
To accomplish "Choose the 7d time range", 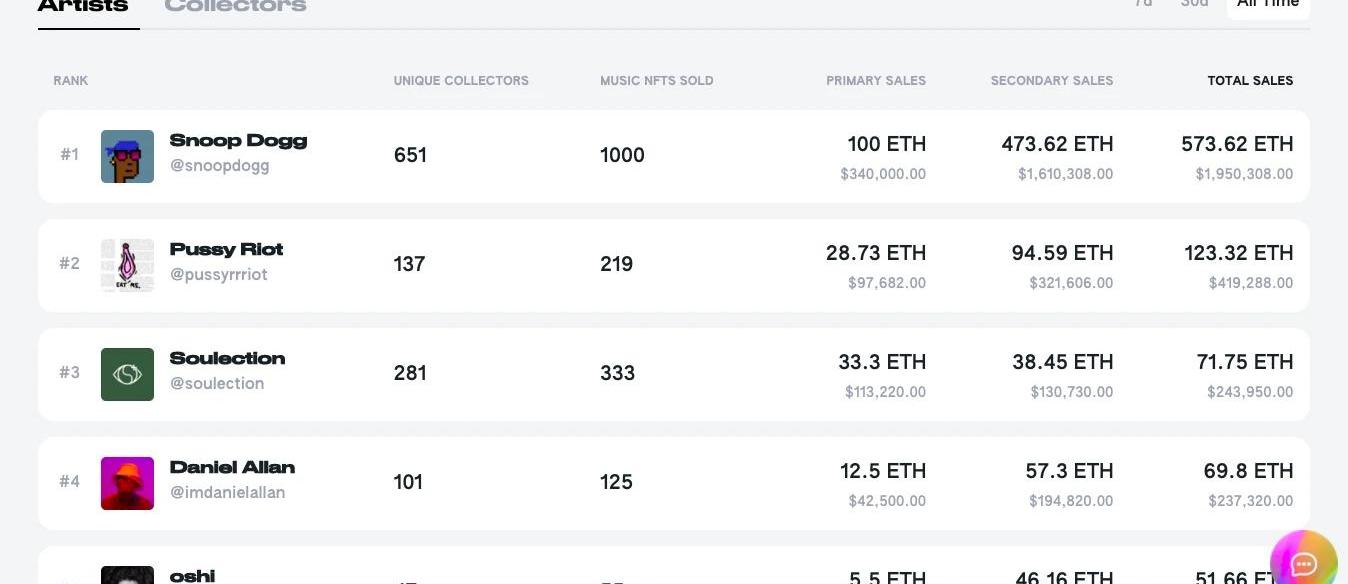I will [1143, 4].
